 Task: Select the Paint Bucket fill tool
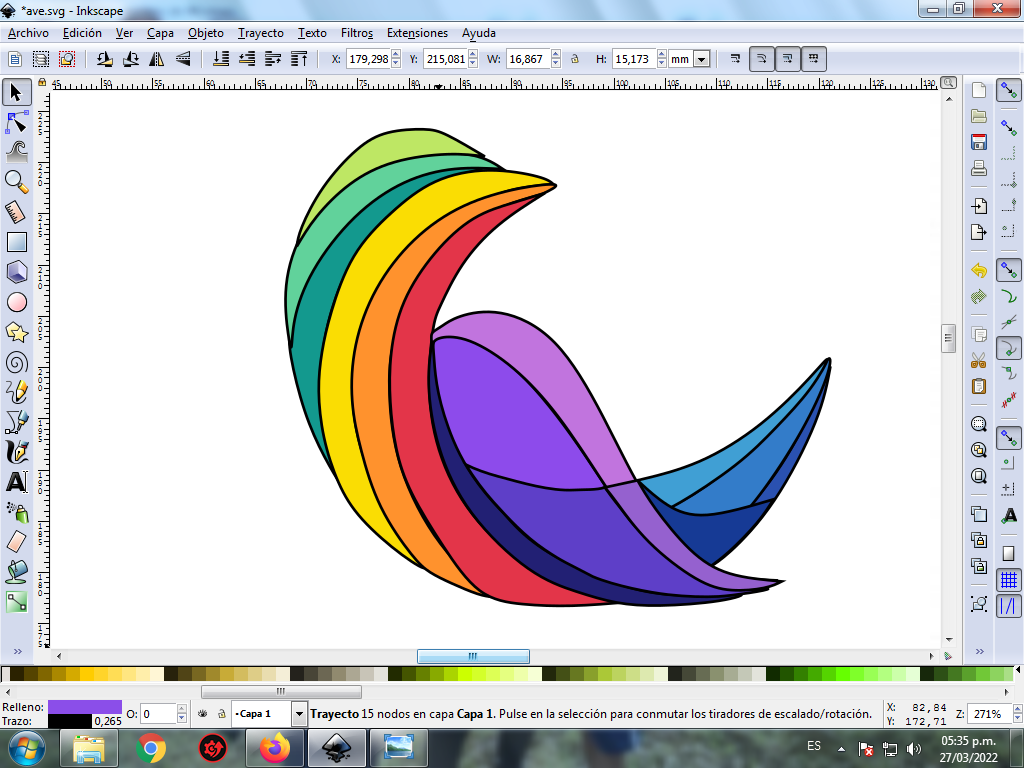(x=16, y=572)
